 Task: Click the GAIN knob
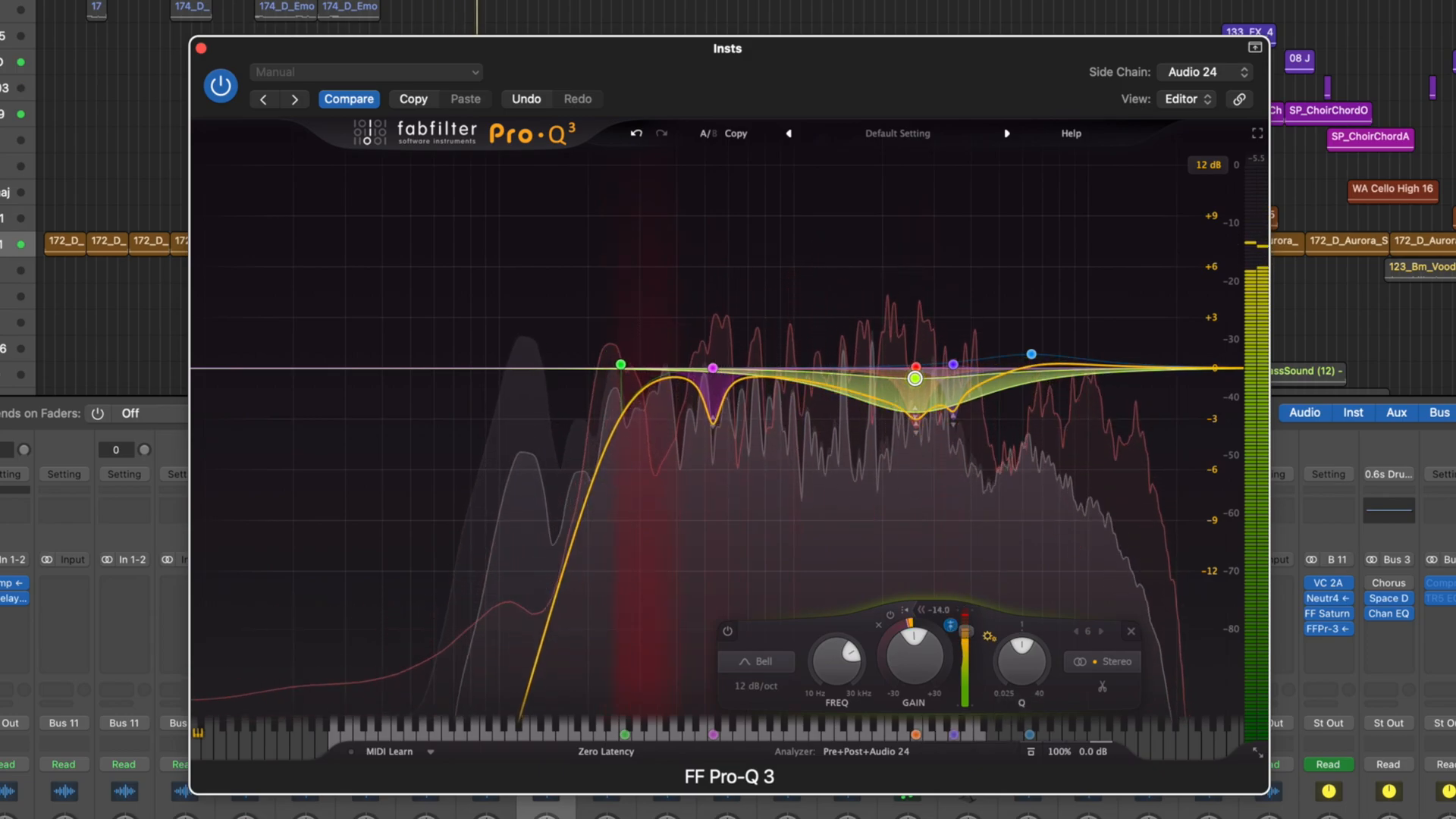[915, 657]
